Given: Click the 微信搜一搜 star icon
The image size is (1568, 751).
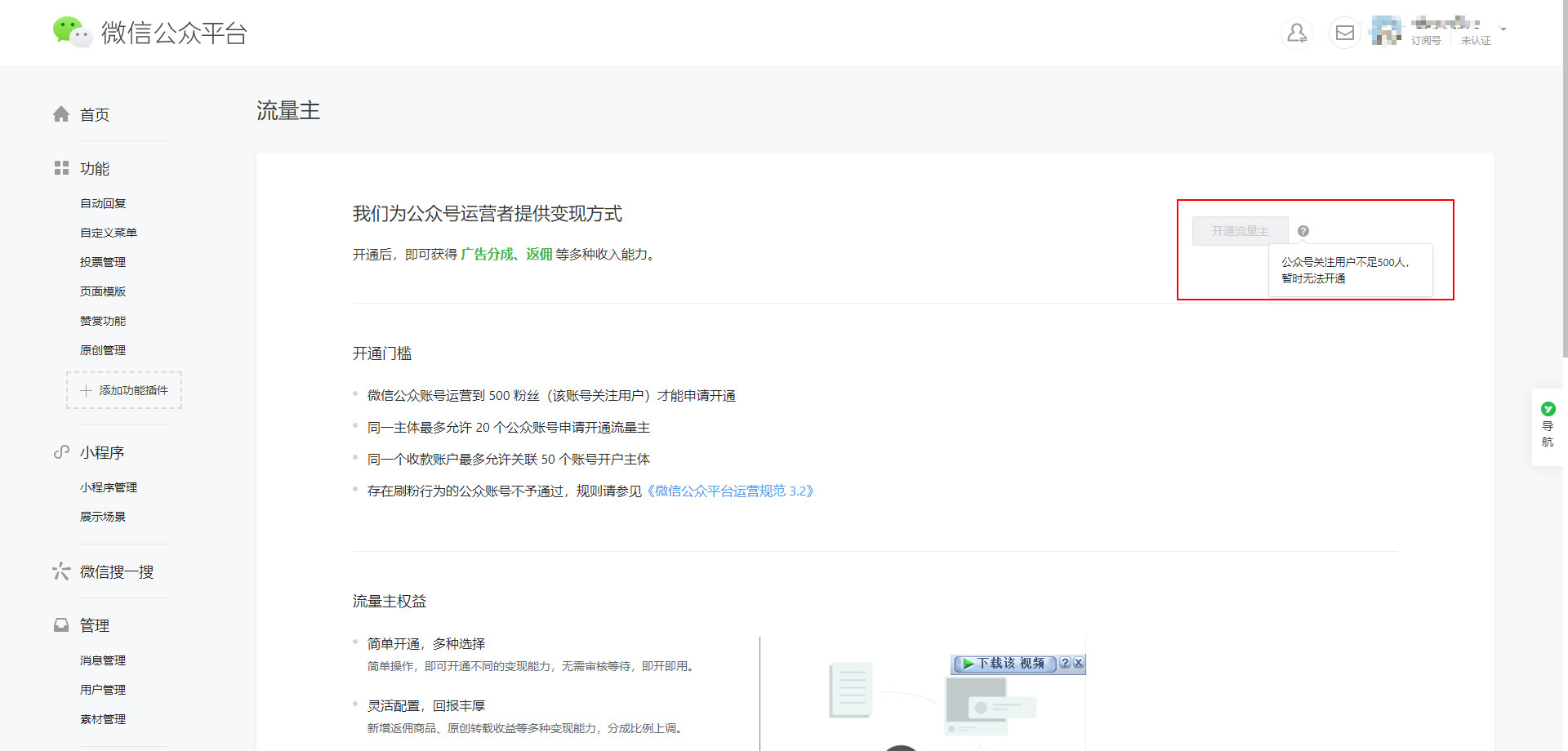Looking at the screenshot, I should point(61,571).
